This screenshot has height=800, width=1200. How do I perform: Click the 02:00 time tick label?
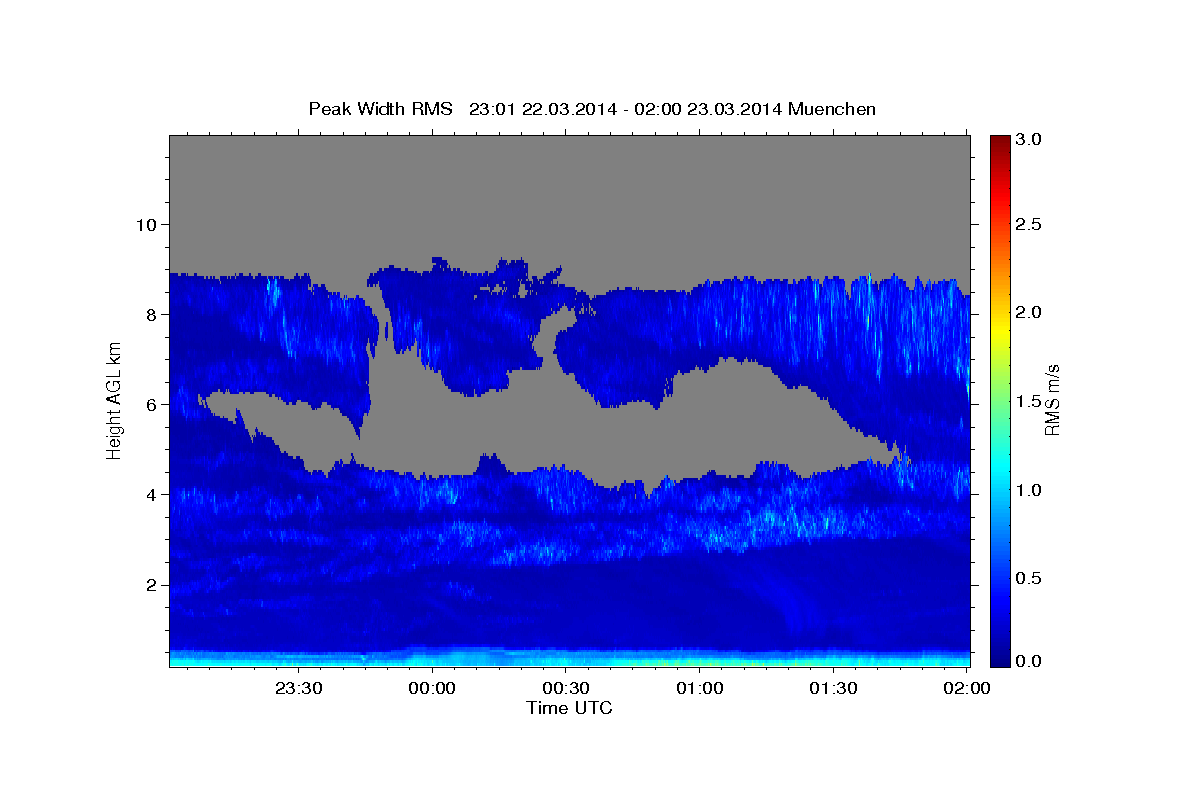click(966, 688)
